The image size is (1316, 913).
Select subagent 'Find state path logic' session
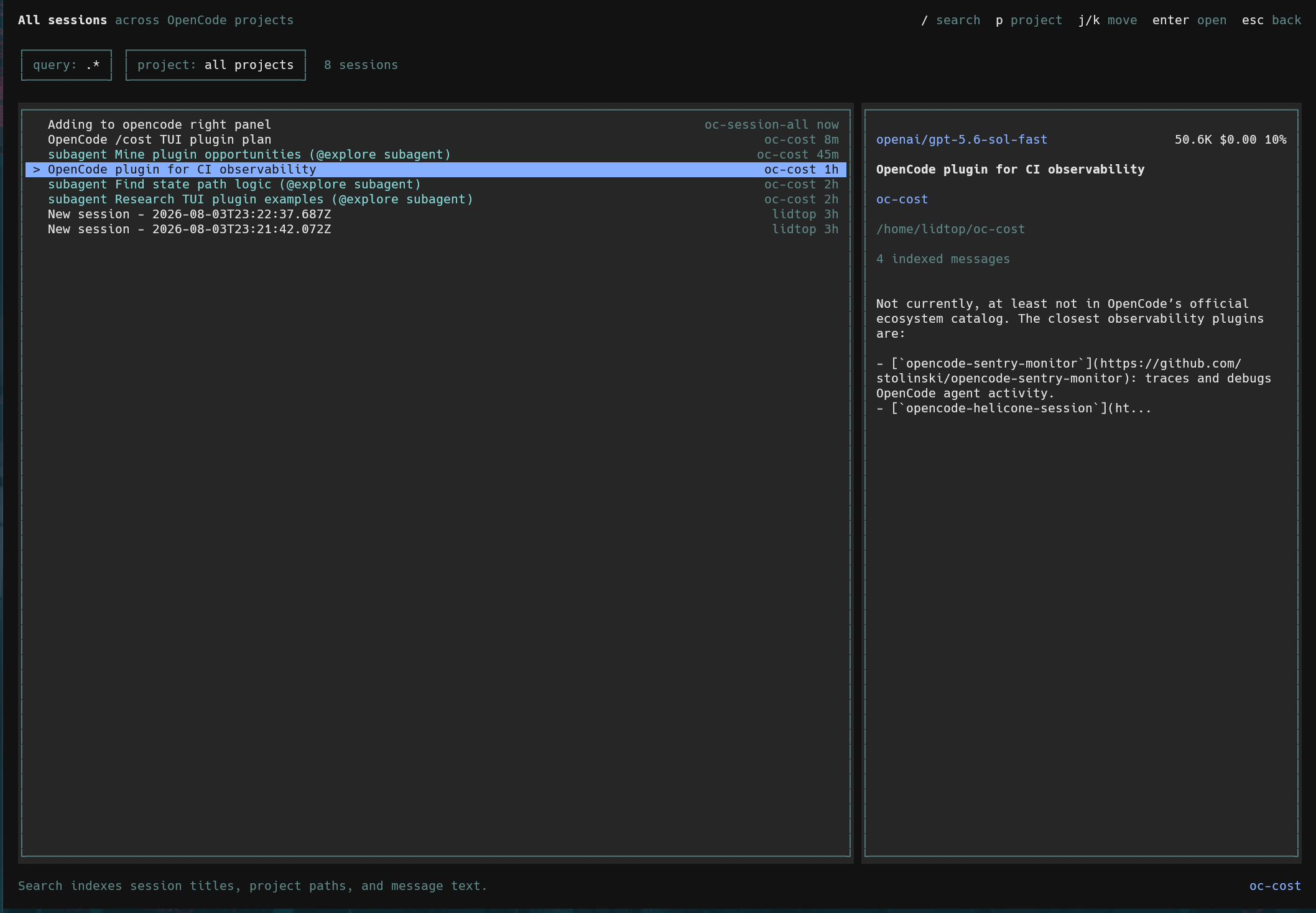coord(435,184)
